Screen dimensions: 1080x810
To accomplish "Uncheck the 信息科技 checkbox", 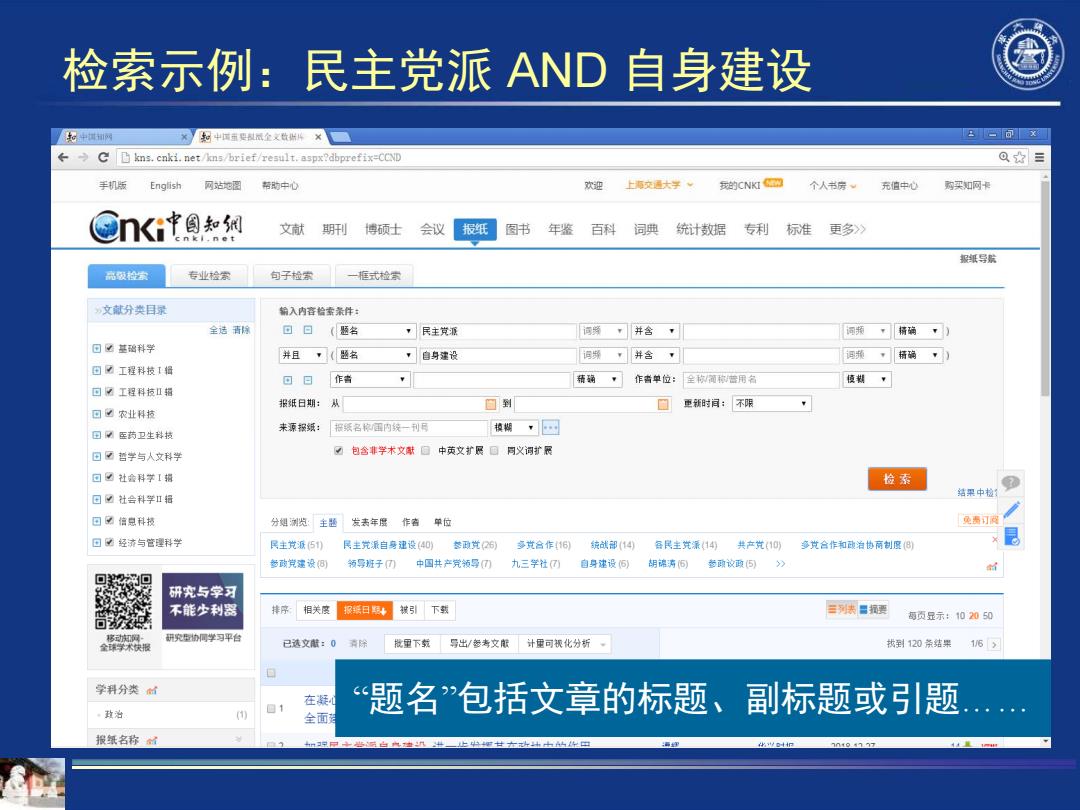I will coord(109,521).
